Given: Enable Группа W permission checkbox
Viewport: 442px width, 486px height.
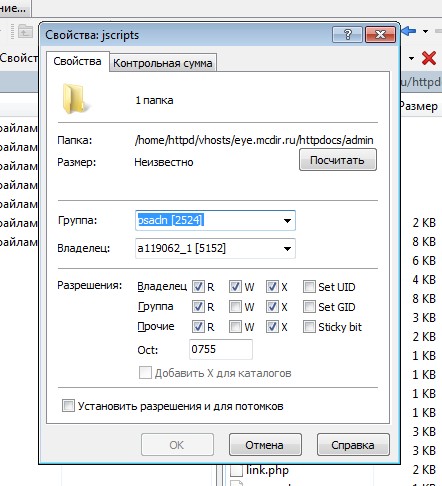Looking at the screenshot, I should pyautogui.click(x=235, y=307).
